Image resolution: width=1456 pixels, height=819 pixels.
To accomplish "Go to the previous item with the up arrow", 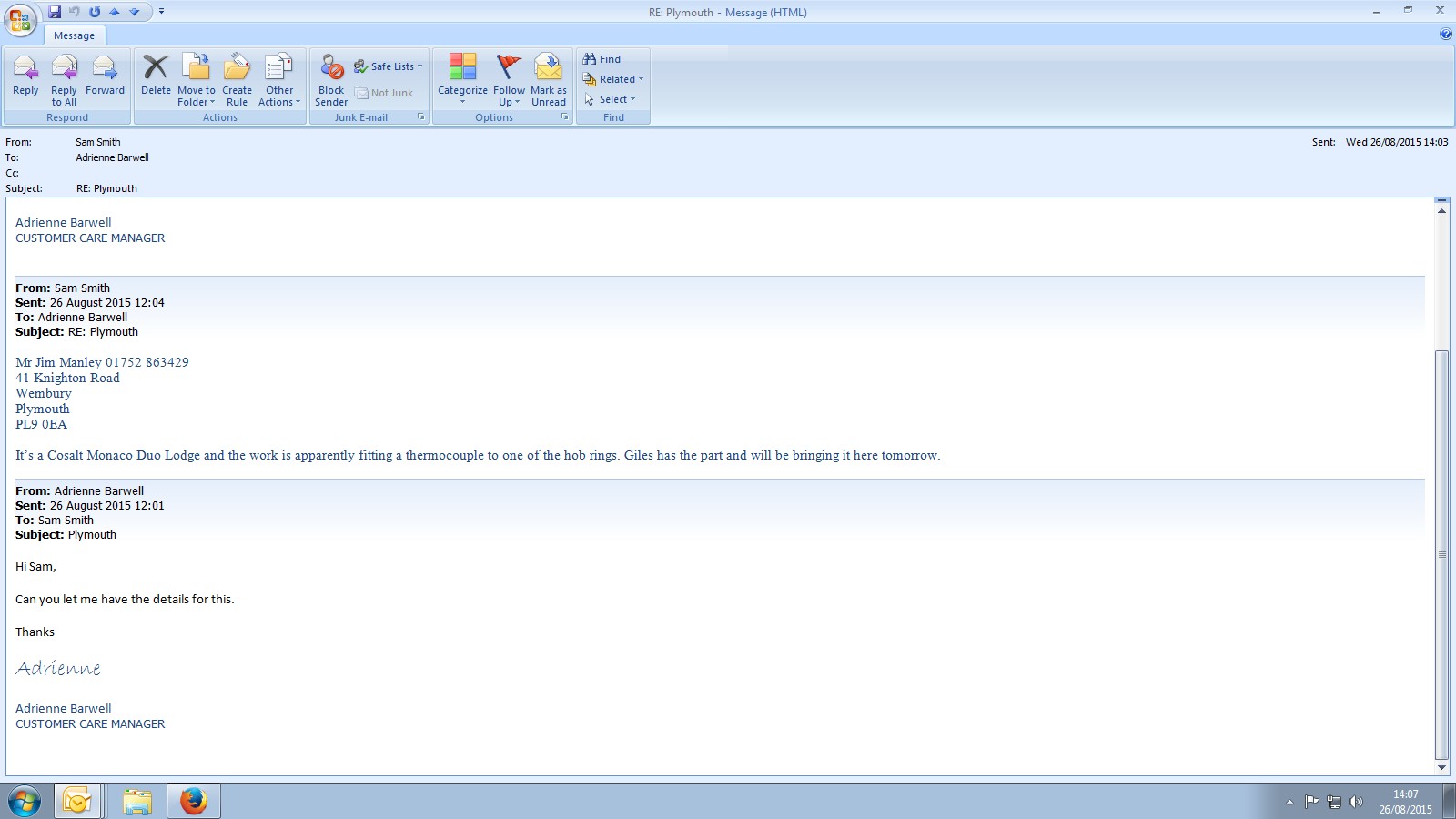I will tap(115, 12).
